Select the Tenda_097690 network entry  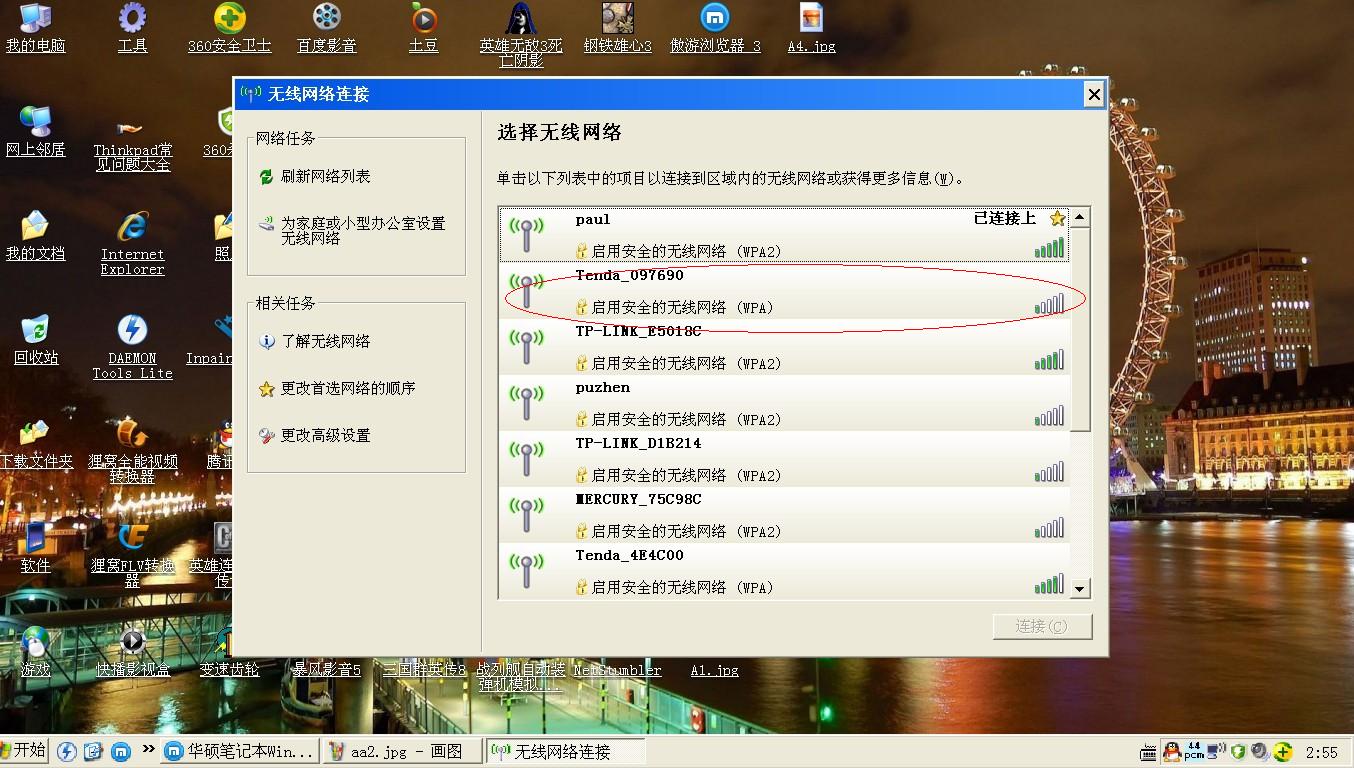pos(785,291)
